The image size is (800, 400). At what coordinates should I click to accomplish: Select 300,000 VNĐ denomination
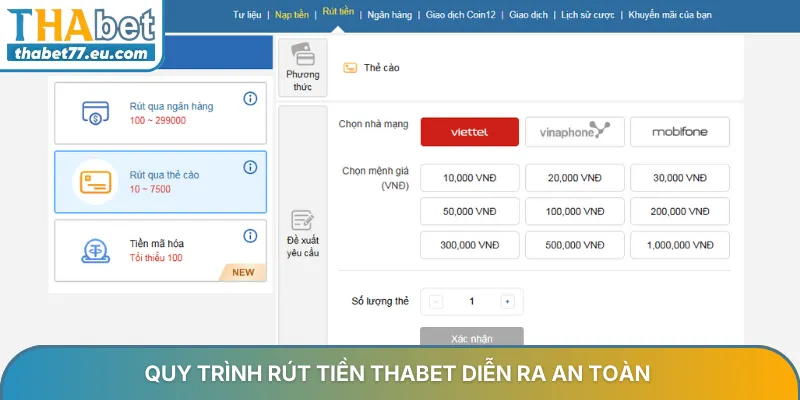tap(469, 245)
